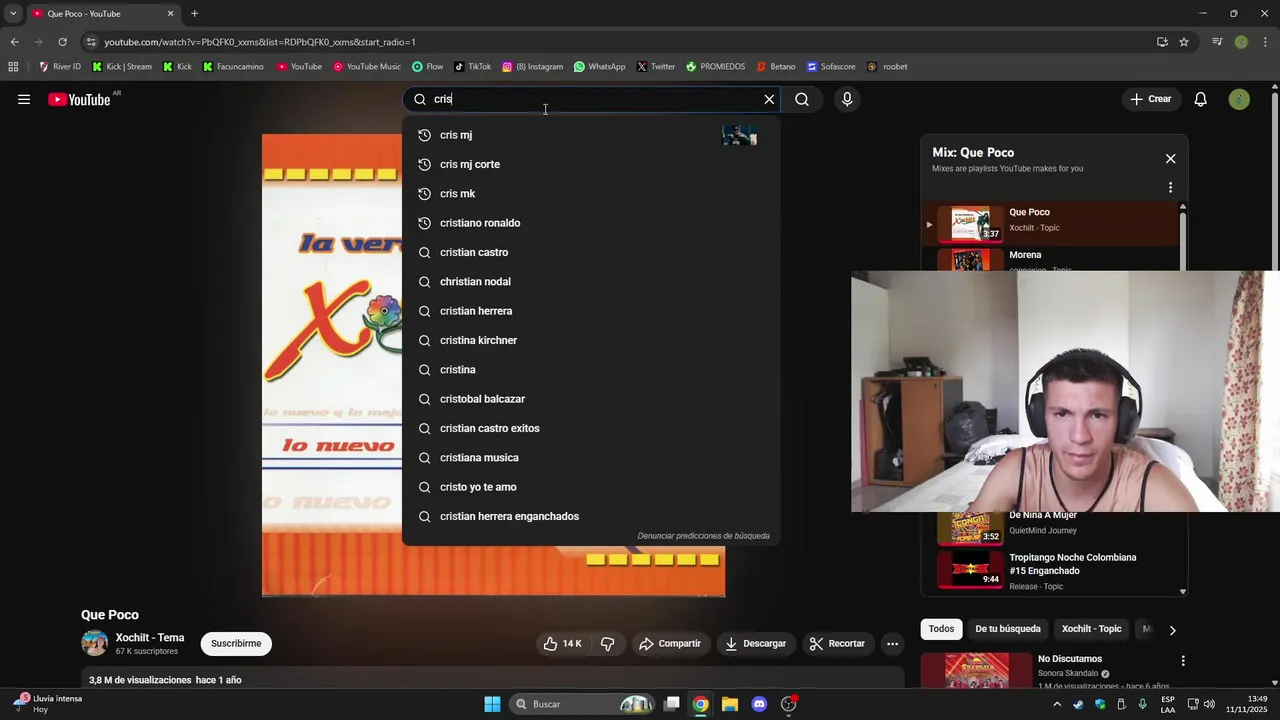The width and height of the screenshot is (1280, 720).
Task: Click 'Denunciar predicciones de búsqueda' link
Action: 704,536
